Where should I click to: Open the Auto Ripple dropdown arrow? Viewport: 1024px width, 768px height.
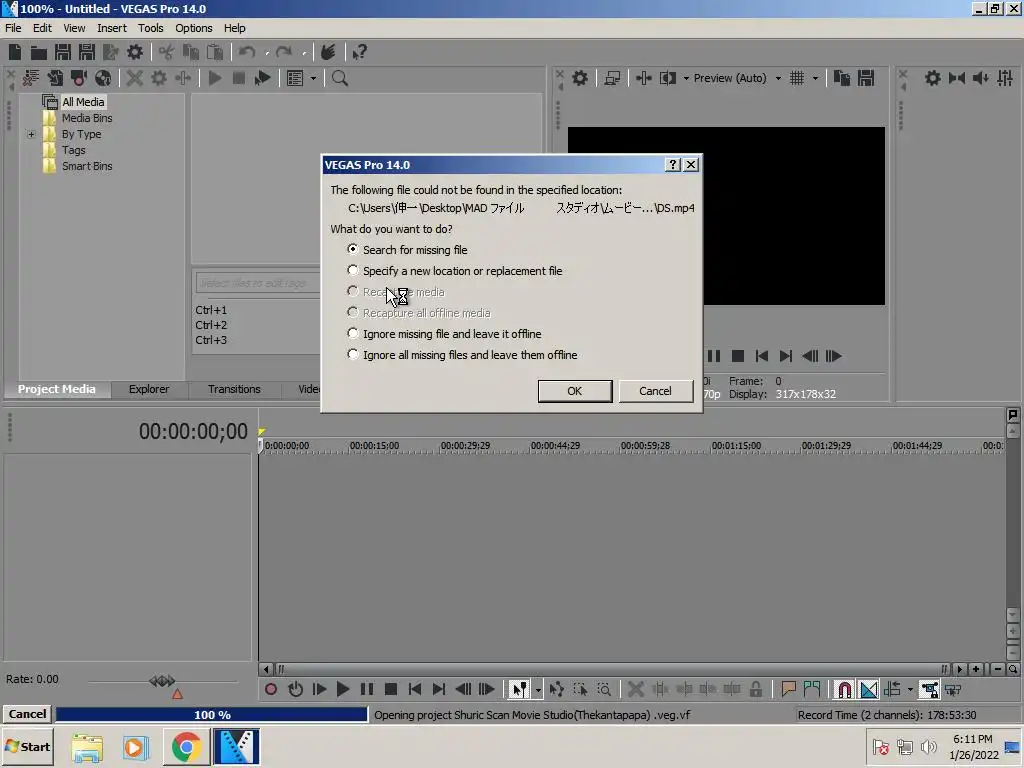click(910, 690)
